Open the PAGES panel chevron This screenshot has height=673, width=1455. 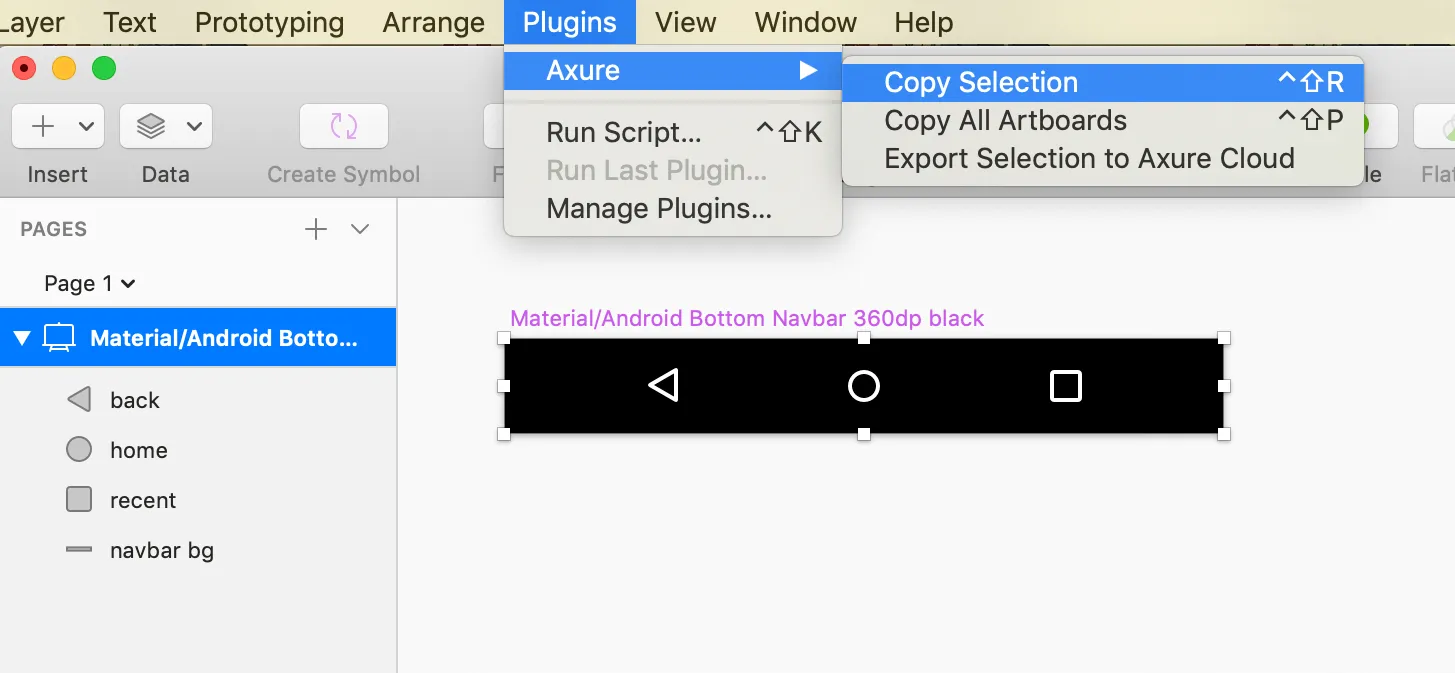click(359, 229)
